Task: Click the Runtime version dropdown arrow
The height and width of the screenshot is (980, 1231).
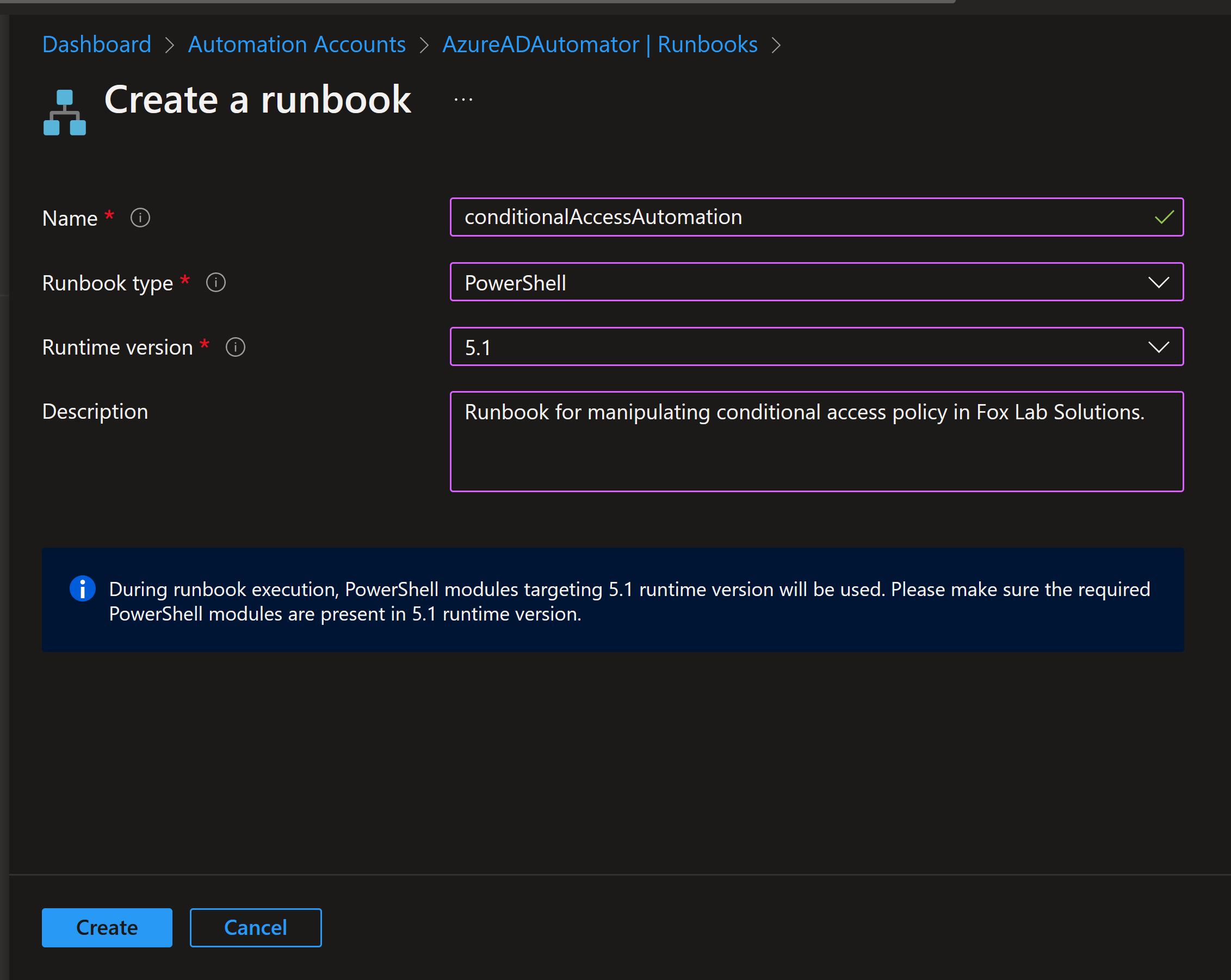Action: pos(1159,347)
